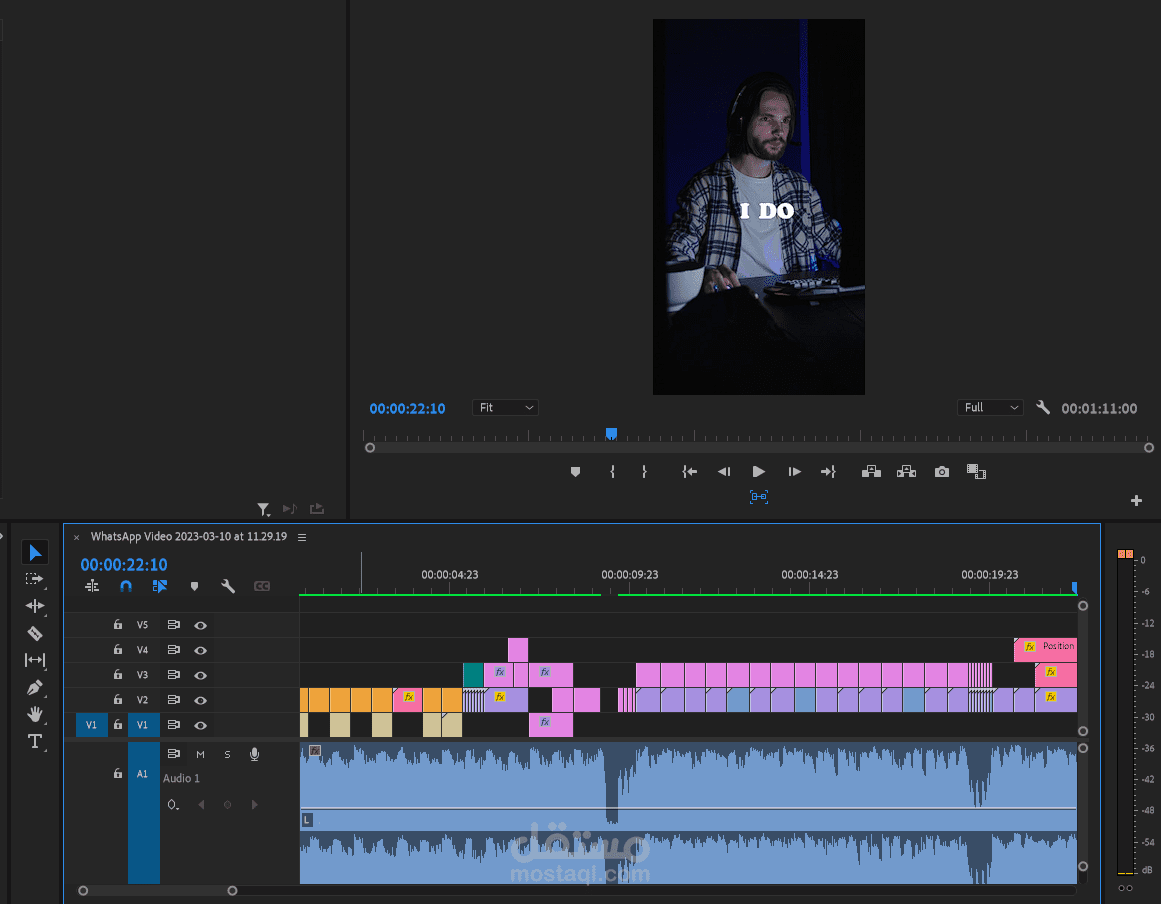1161x904 pixels.
Task: Select the Hand tool
Action: [x=34, y=714]
